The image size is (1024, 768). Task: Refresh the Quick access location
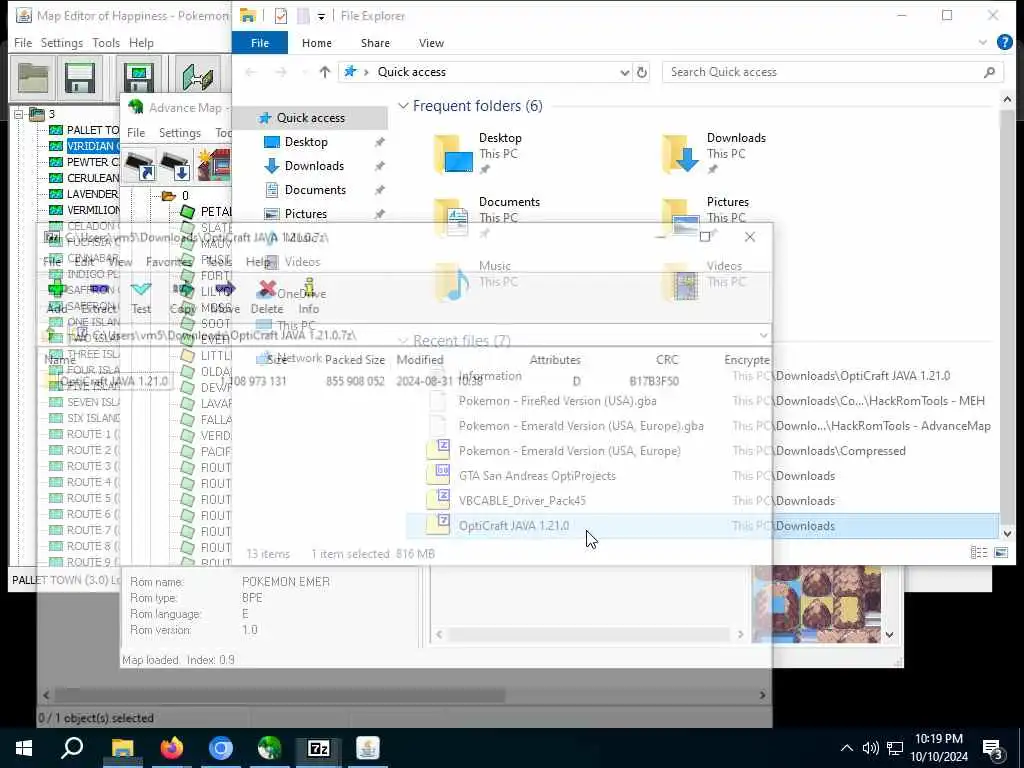pyautogui.click(x=642, y=72)
